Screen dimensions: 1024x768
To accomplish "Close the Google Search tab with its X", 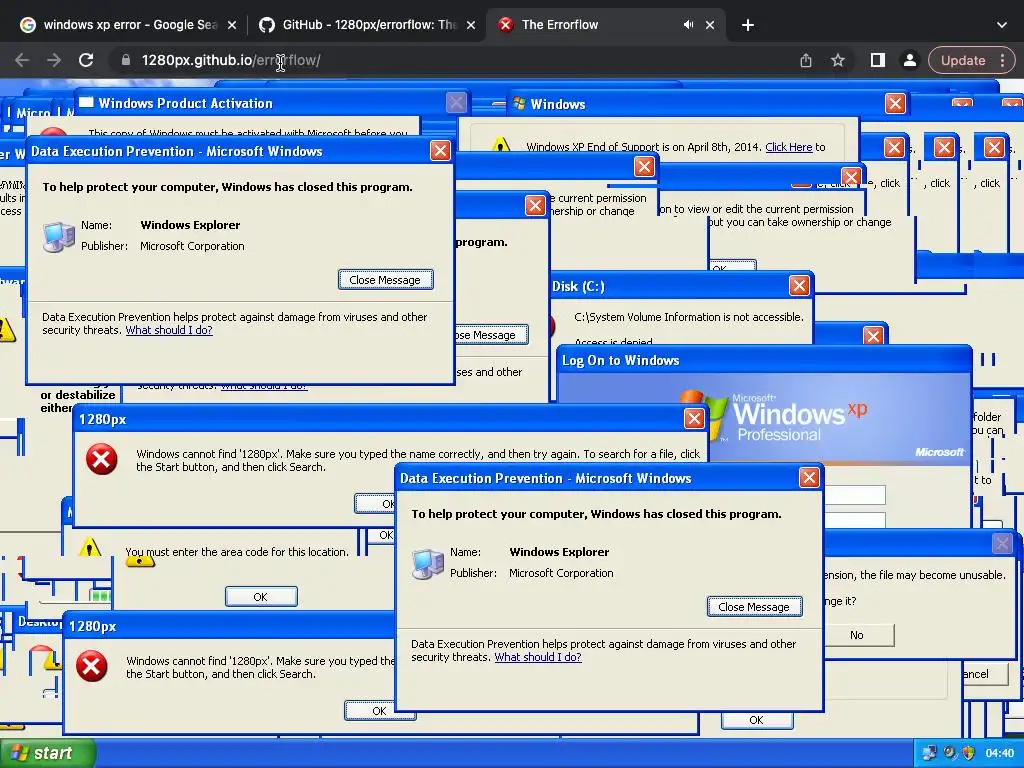I will (x=232, y=25).
